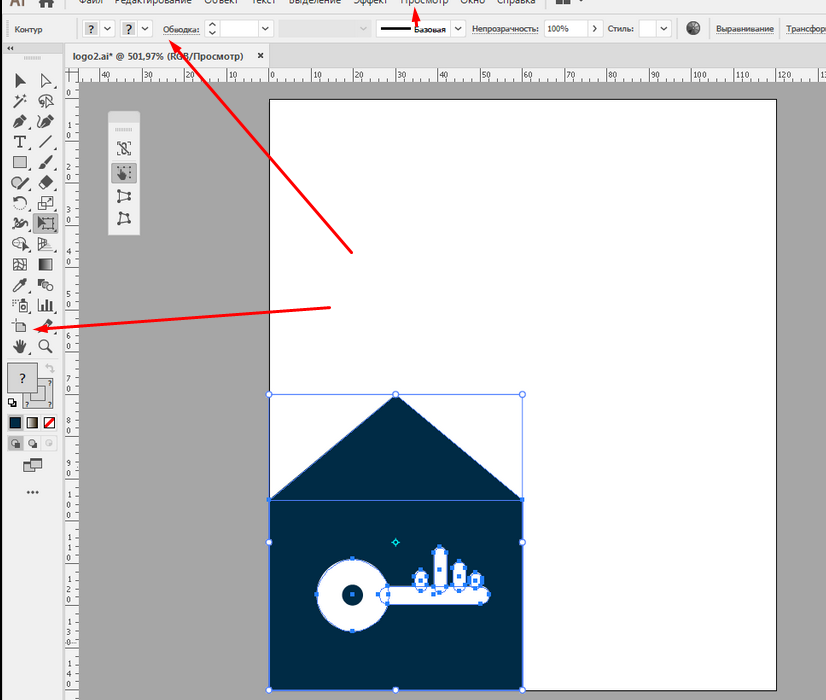Select the Mesh tool
This screenshot has width=826, height=700.
20,264
